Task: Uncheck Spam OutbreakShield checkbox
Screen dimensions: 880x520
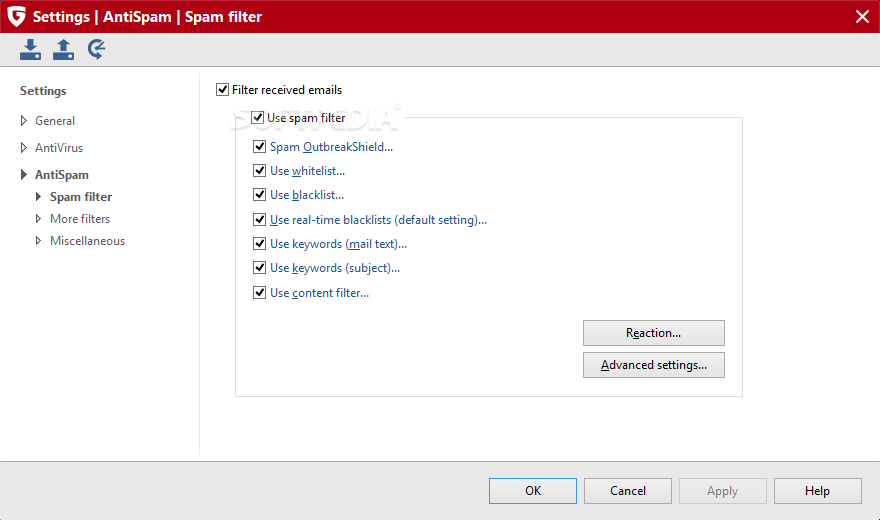Action: (x=259, y=147)
